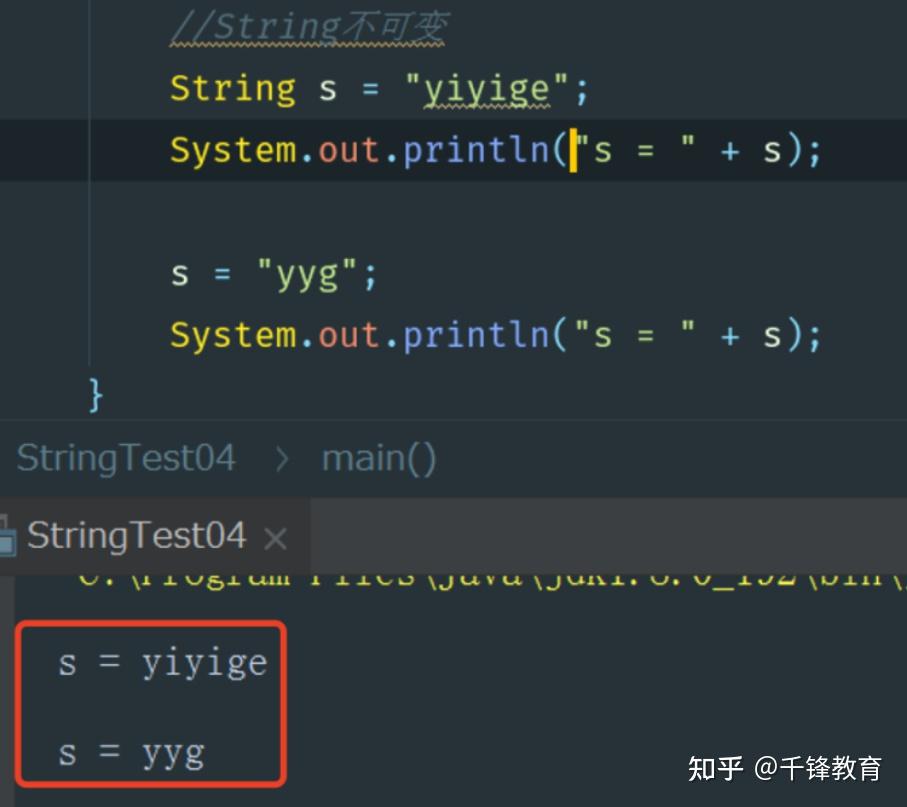Click the first println method call
The image size is (907, 807).
click(x=476, y=150)
